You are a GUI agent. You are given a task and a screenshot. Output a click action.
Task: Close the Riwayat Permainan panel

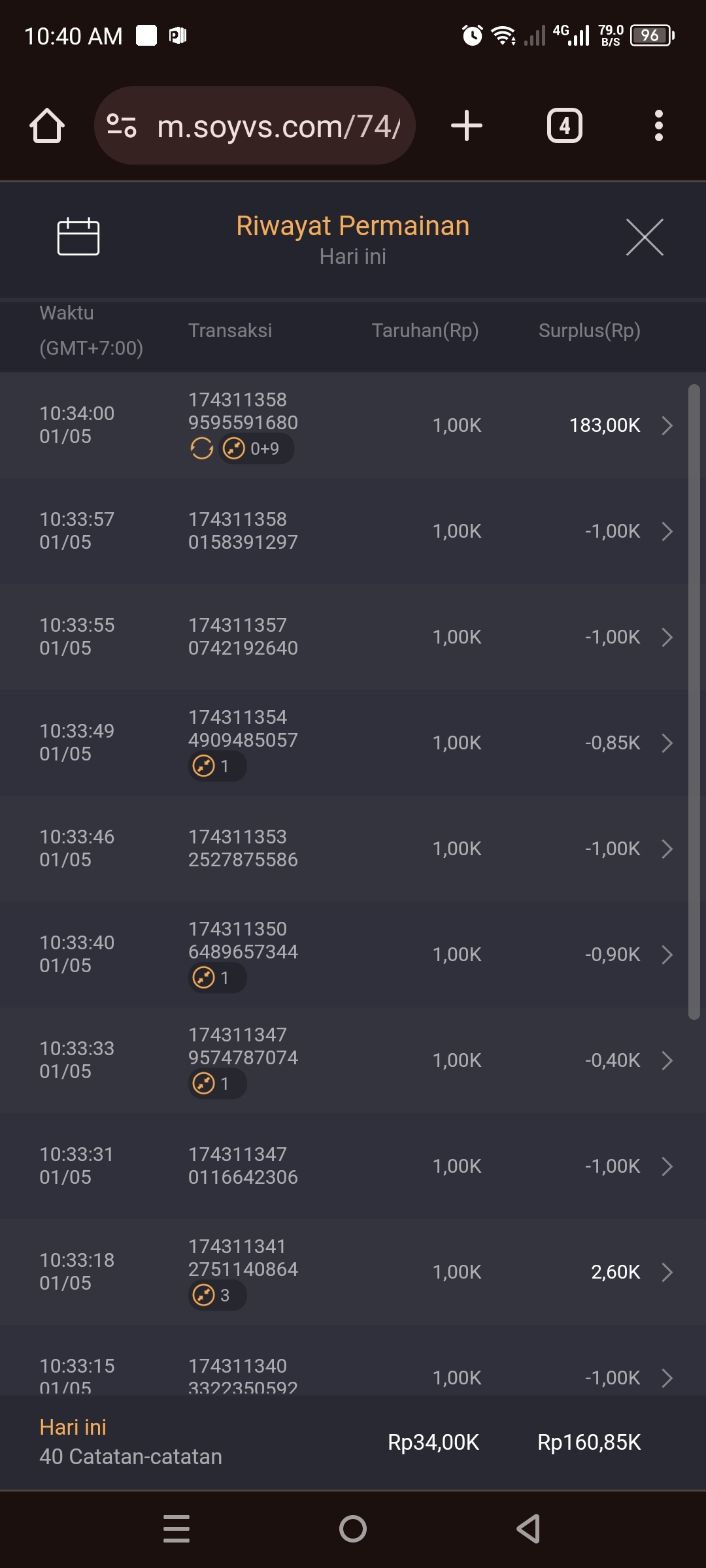645,237
